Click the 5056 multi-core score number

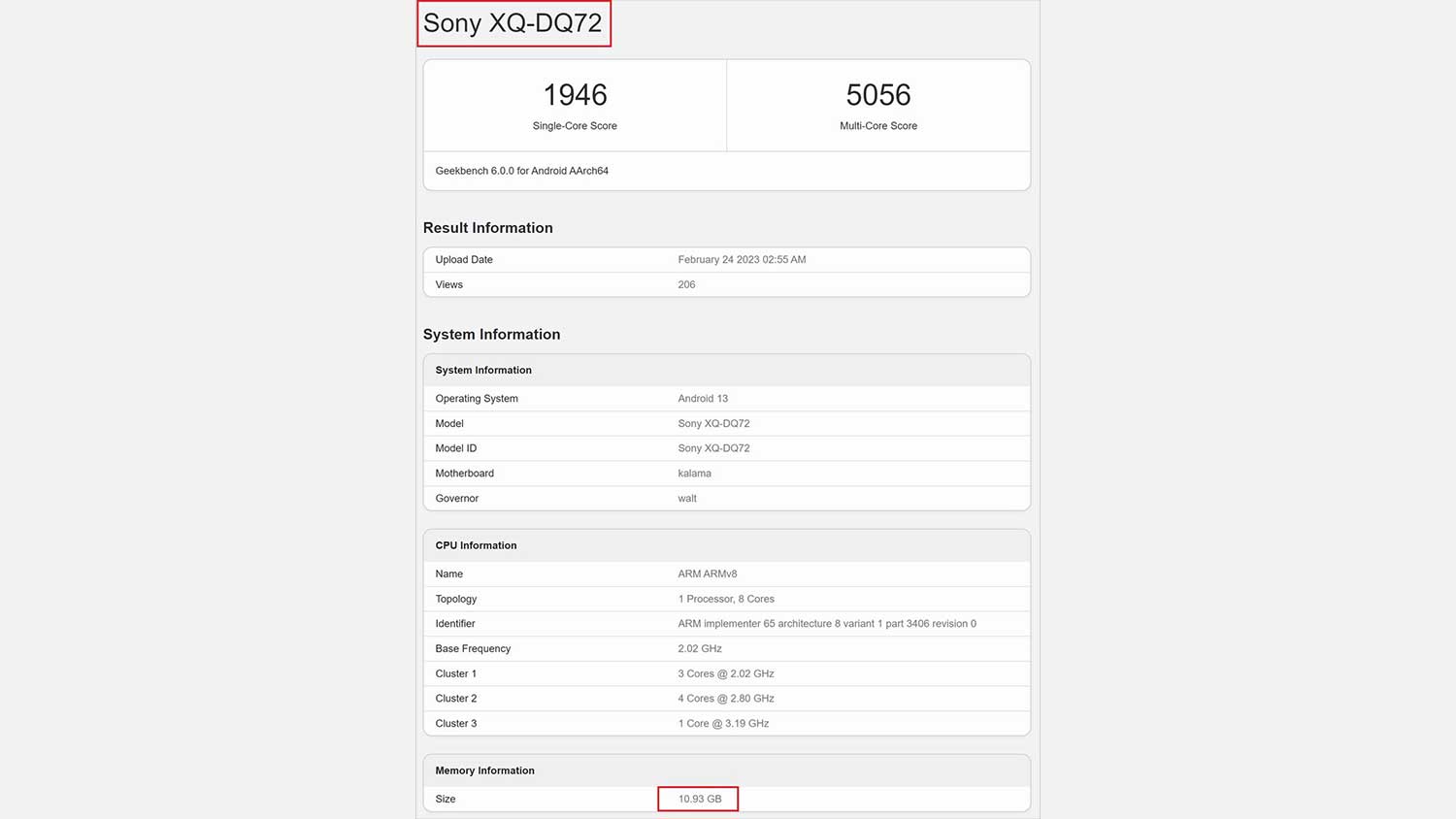pos(877,95)
